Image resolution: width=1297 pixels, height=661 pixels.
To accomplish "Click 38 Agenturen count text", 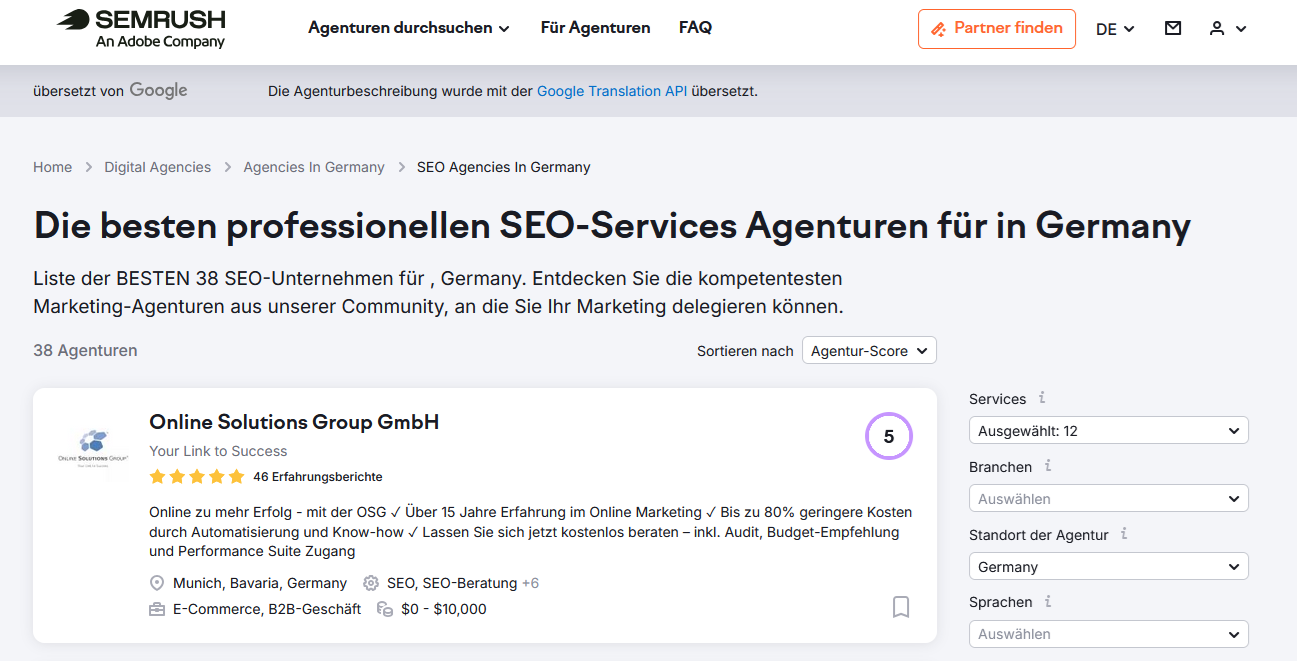I will tap(85, 351).
